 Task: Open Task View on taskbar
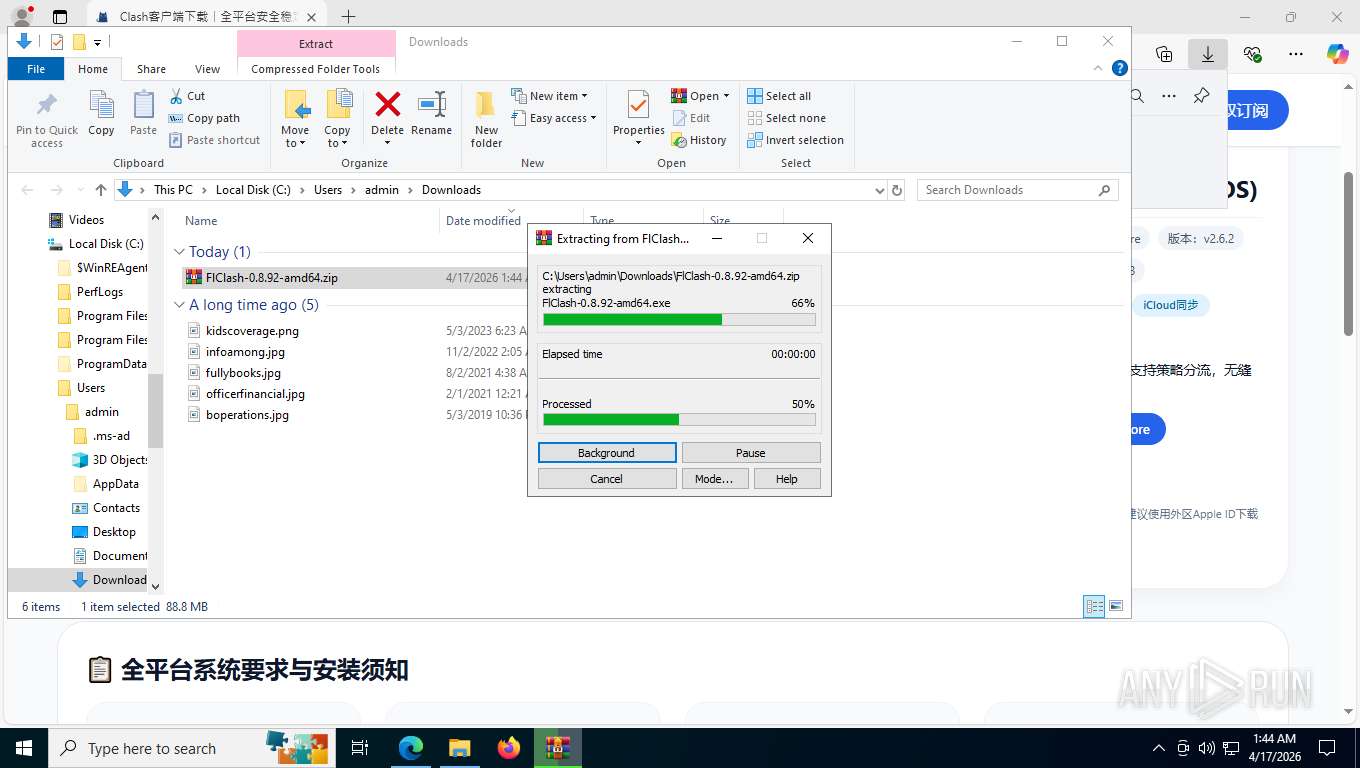click(x=360, y=748)
